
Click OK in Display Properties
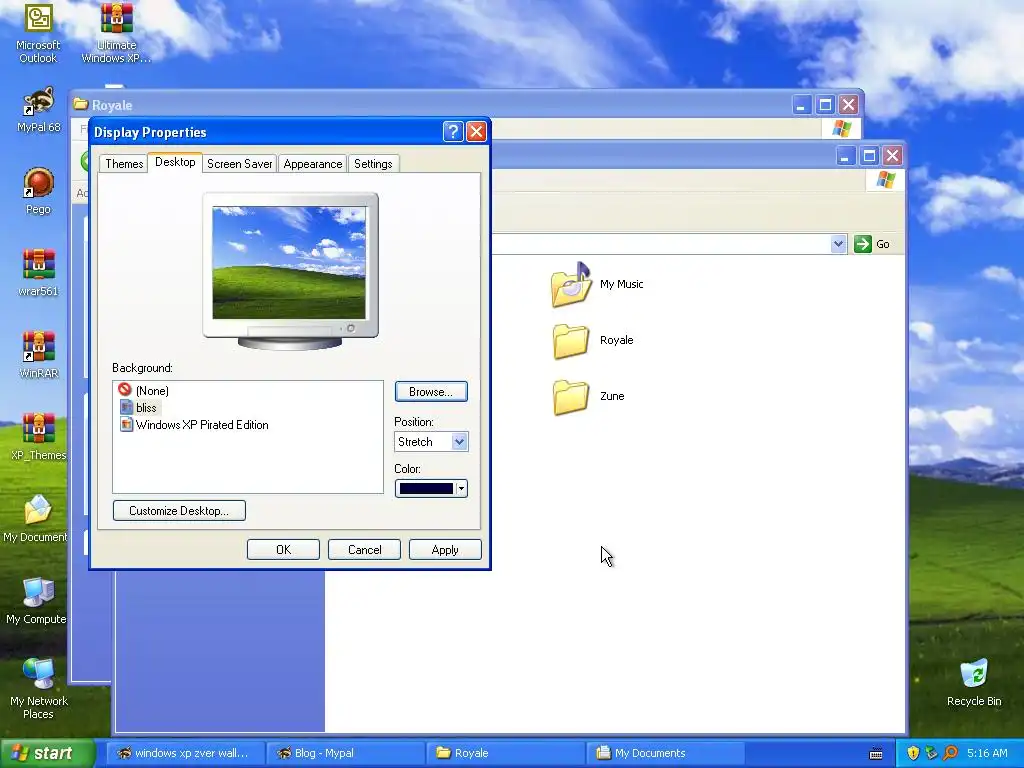tap(283, 550)
